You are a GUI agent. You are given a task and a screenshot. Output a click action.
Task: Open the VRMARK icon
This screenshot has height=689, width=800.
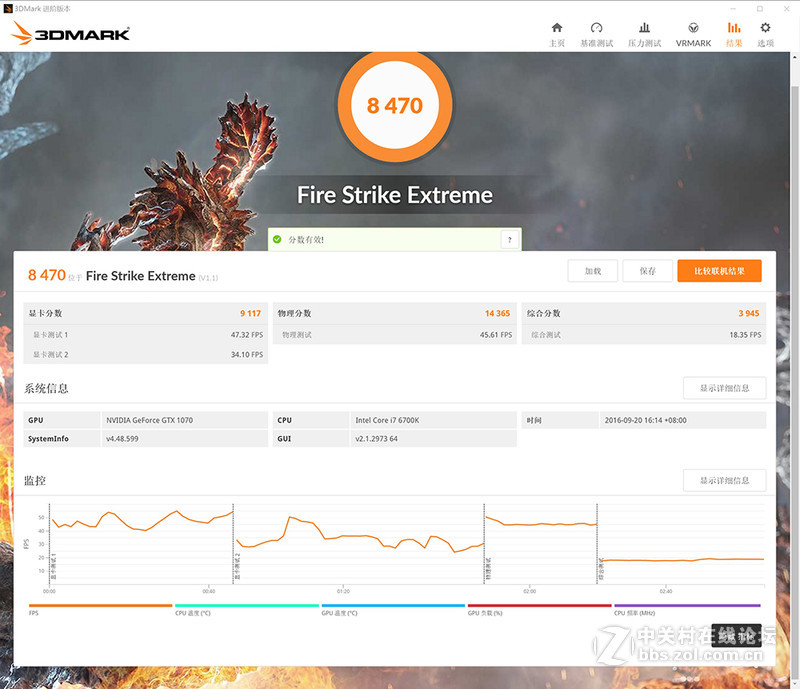pos(693,28)
